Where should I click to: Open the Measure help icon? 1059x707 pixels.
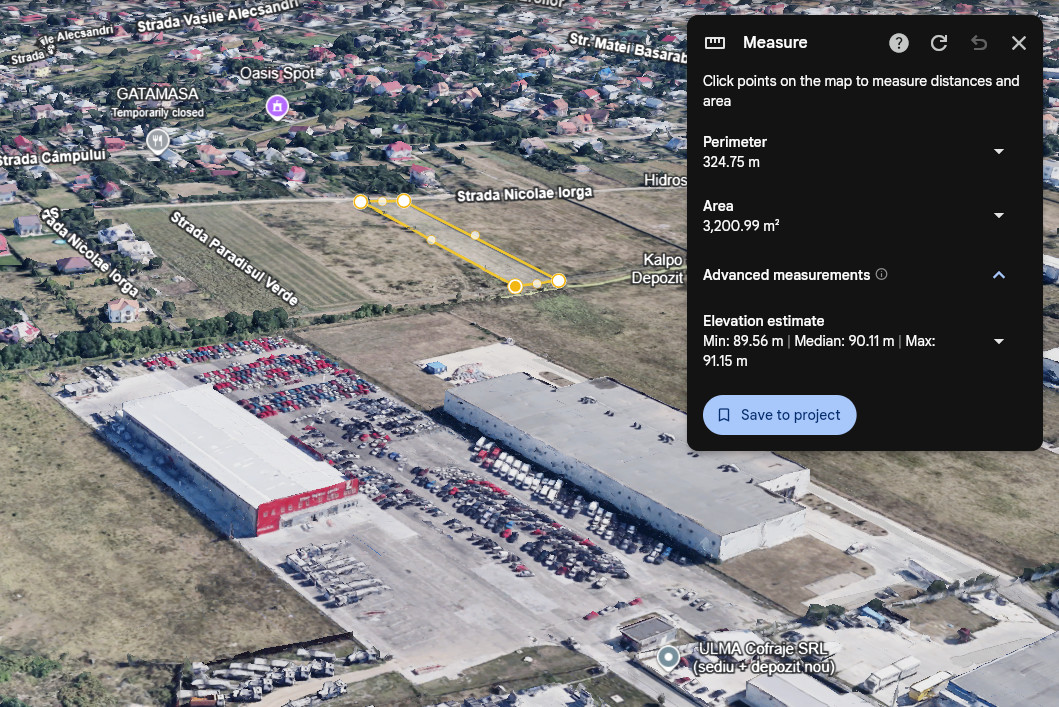[898, 43]
